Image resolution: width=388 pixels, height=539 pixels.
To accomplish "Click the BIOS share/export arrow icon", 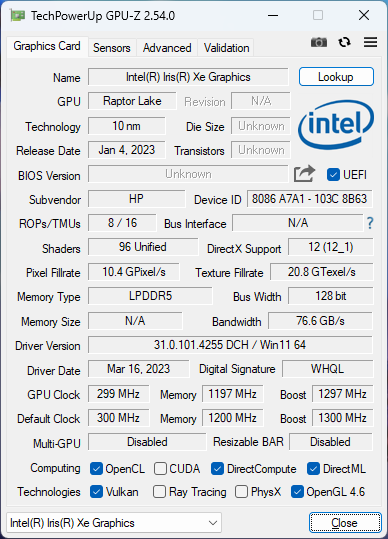I will 304,174.
